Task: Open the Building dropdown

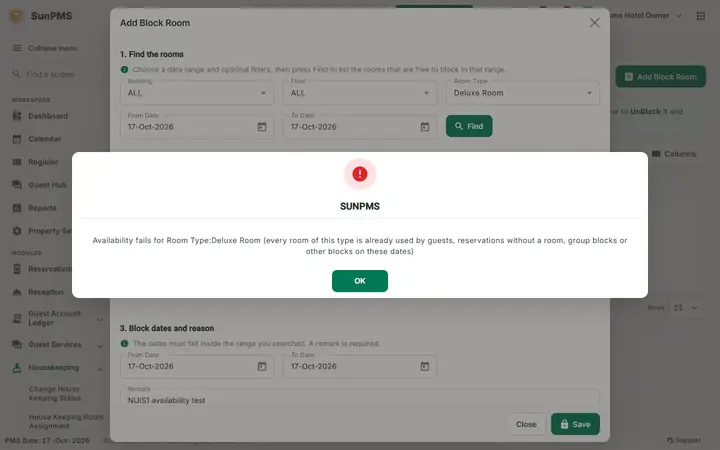Action: (197, 93)
